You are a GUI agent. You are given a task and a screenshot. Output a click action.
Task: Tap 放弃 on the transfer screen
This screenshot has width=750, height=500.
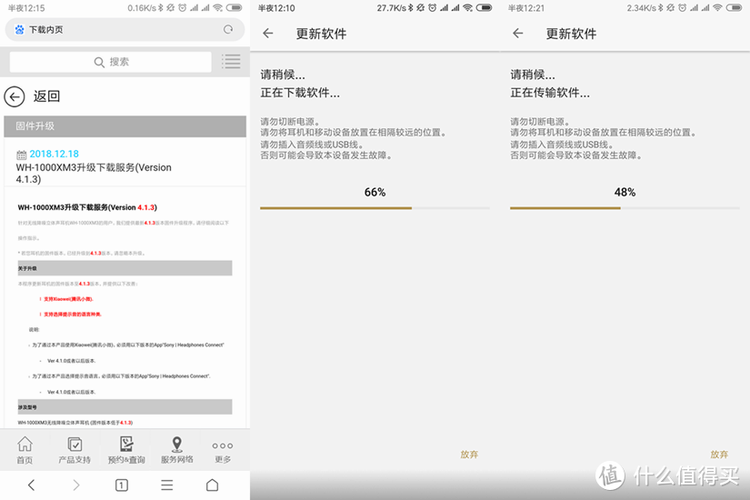point(719,454)
